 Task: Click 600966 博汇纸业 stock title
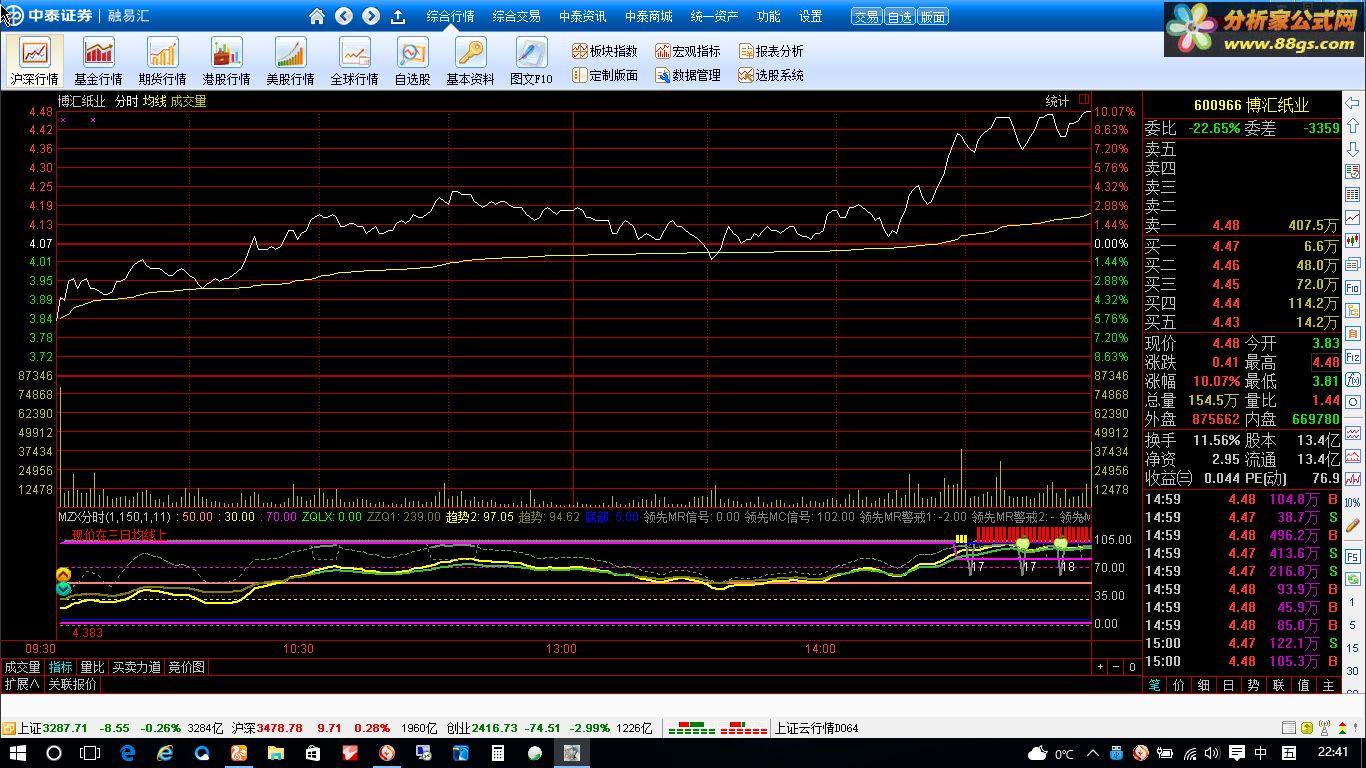1251,105
